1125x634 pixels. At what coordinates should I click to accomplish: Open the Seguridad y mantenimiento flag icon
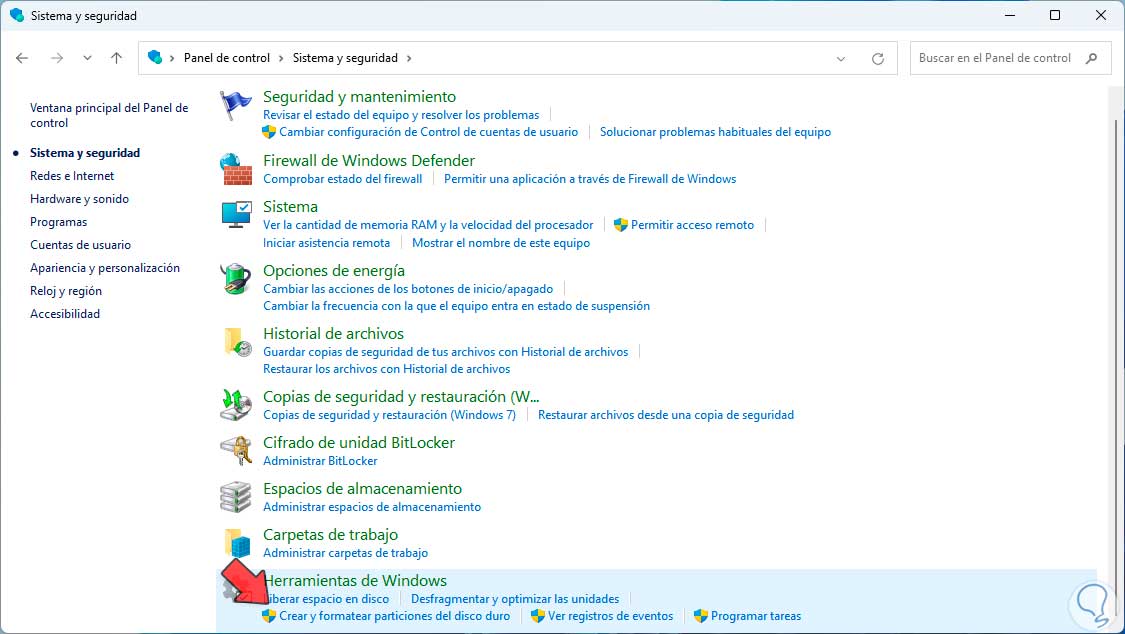click(x=235, y=106)
